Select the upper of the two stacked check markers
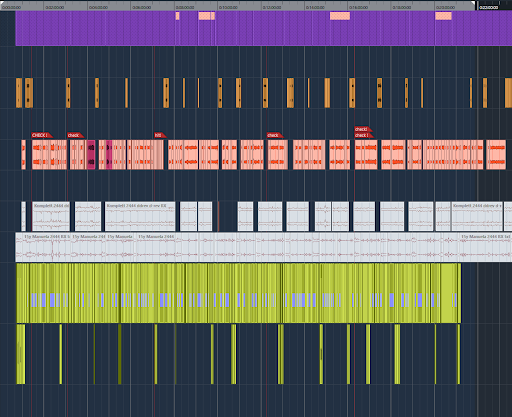This screenshot has width=512, height=417. point(363,129)
